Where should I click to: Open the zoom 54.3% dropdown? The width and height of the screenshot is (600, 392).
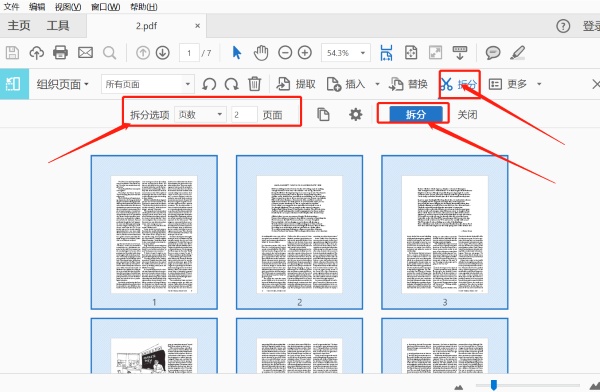click(x=346, y=53)
